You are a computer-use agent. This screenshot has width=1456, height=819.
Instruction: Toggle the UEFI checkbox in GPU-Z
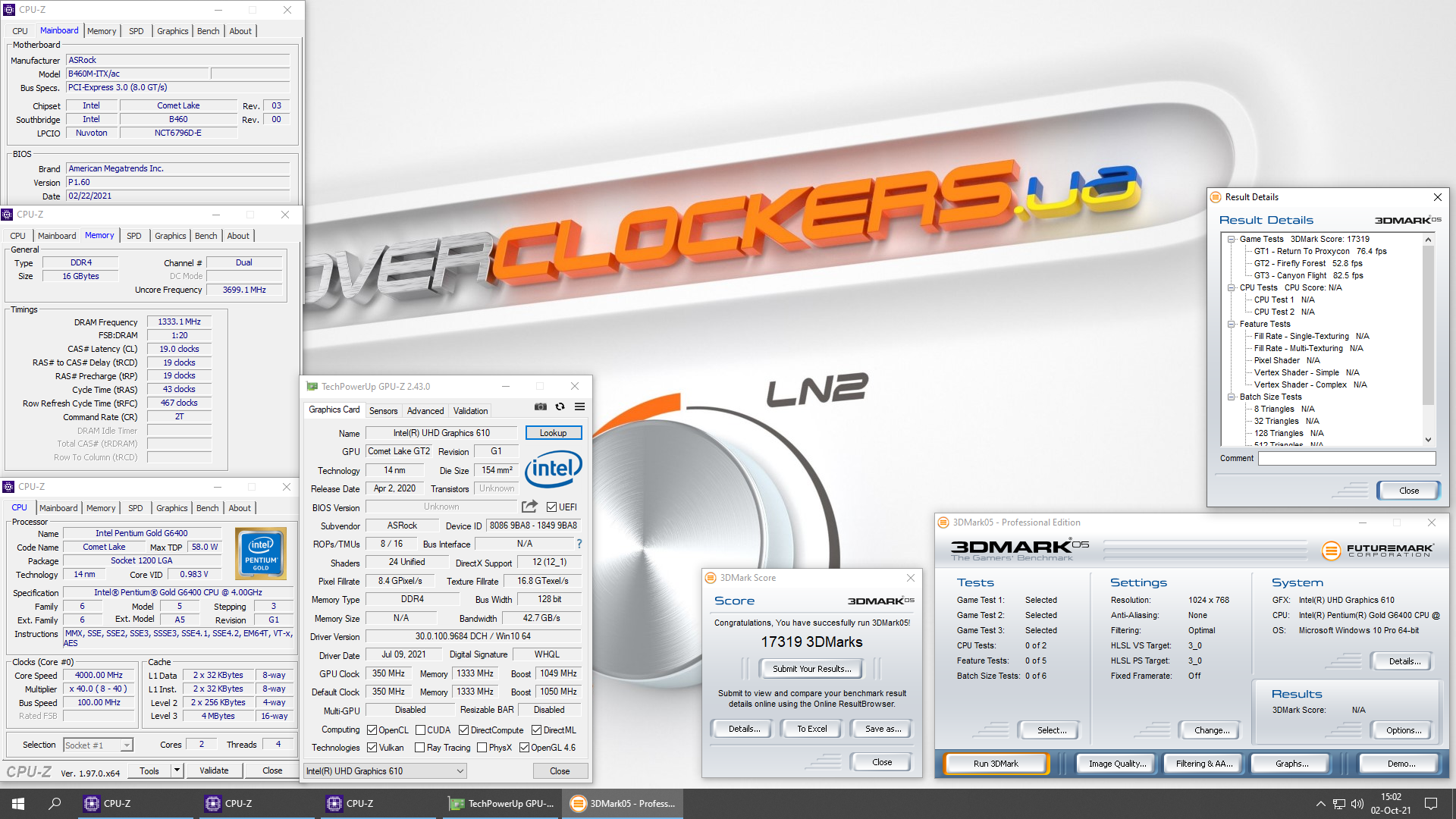click(x=551, y=507)
